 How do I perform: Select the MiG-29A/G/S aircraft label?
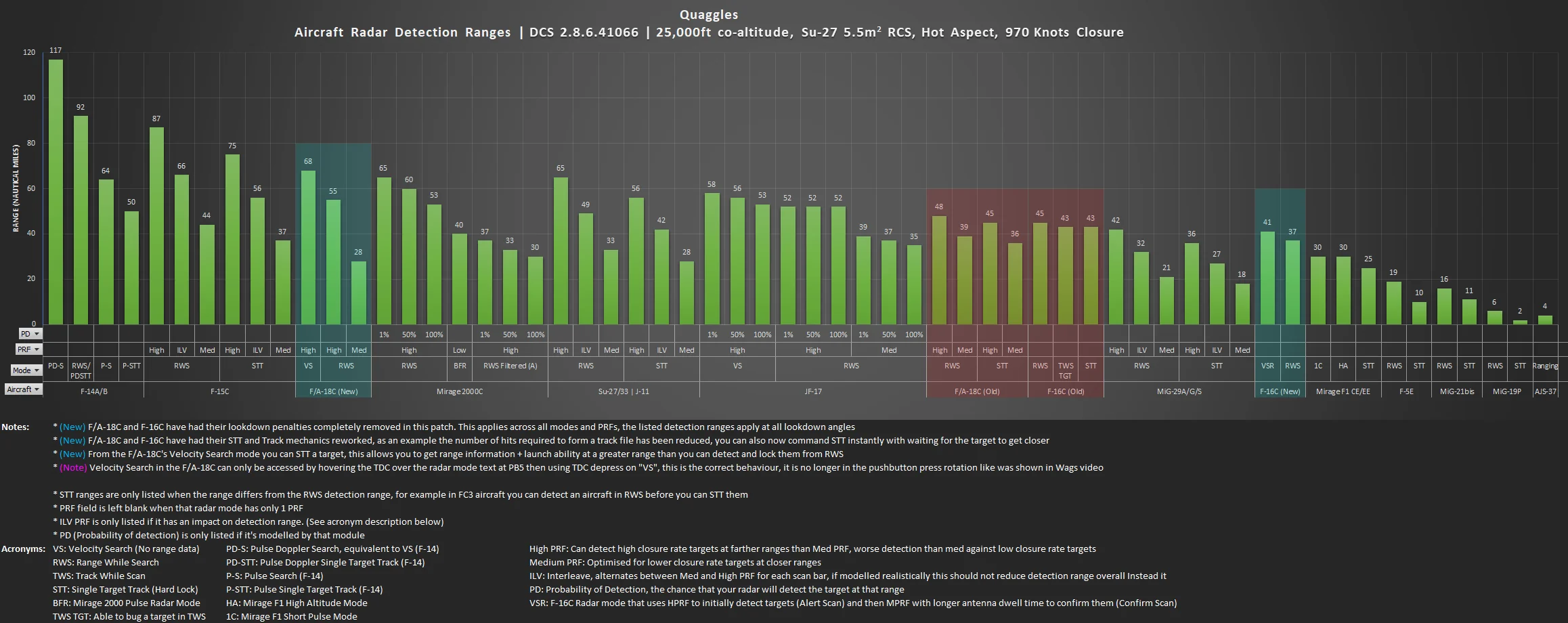[1179, 391]
